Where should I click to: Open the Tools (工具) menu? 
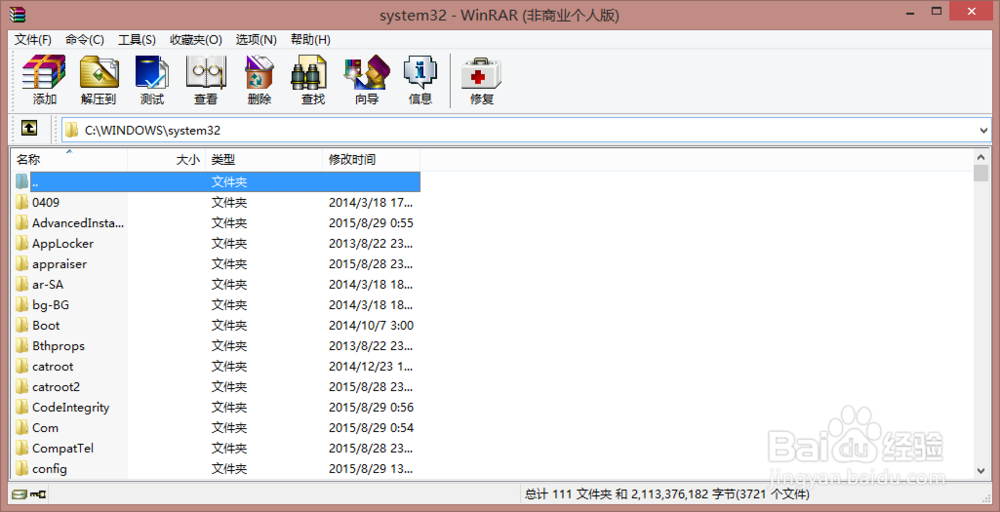click(137, 40)
